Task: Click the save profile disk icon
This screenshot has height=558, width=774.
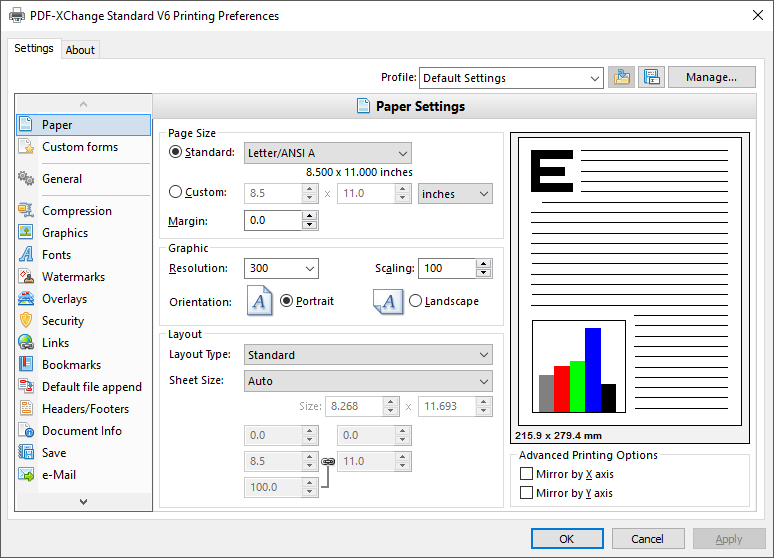Action: pos(652,78)
